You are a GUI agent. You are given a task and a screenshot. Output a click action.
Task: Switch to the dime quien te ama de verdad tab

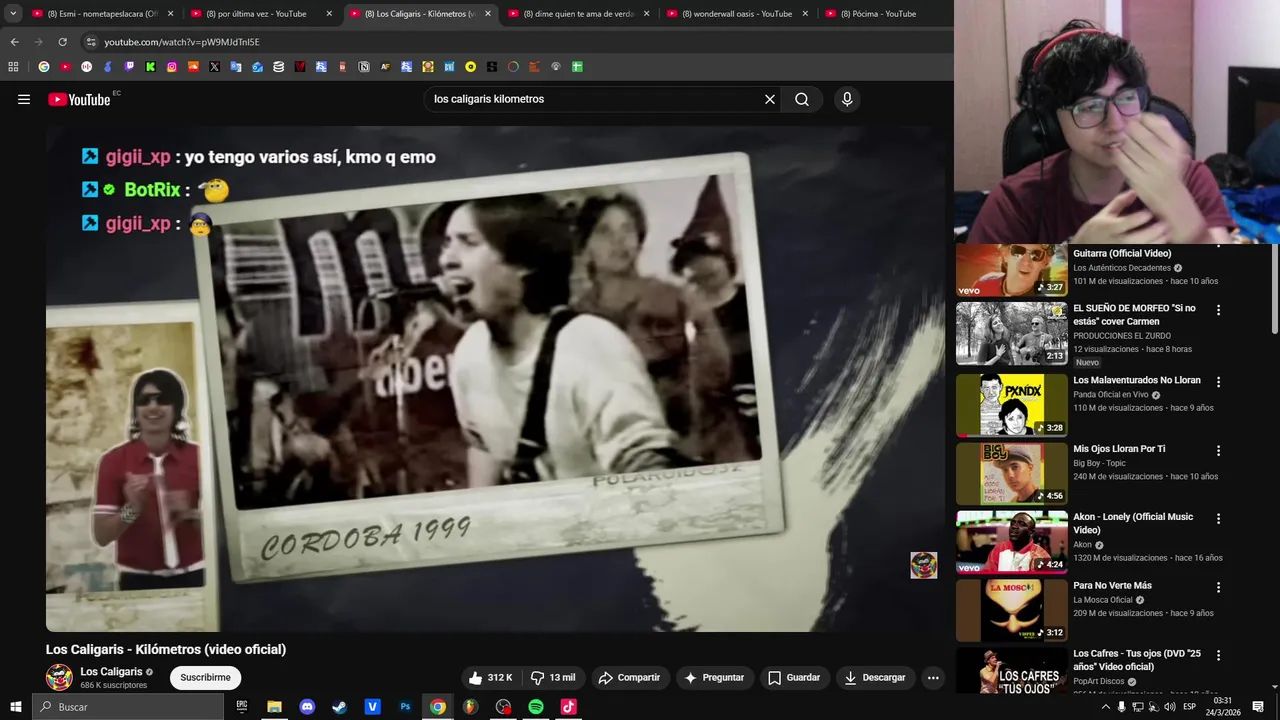(x=579, y=14)
